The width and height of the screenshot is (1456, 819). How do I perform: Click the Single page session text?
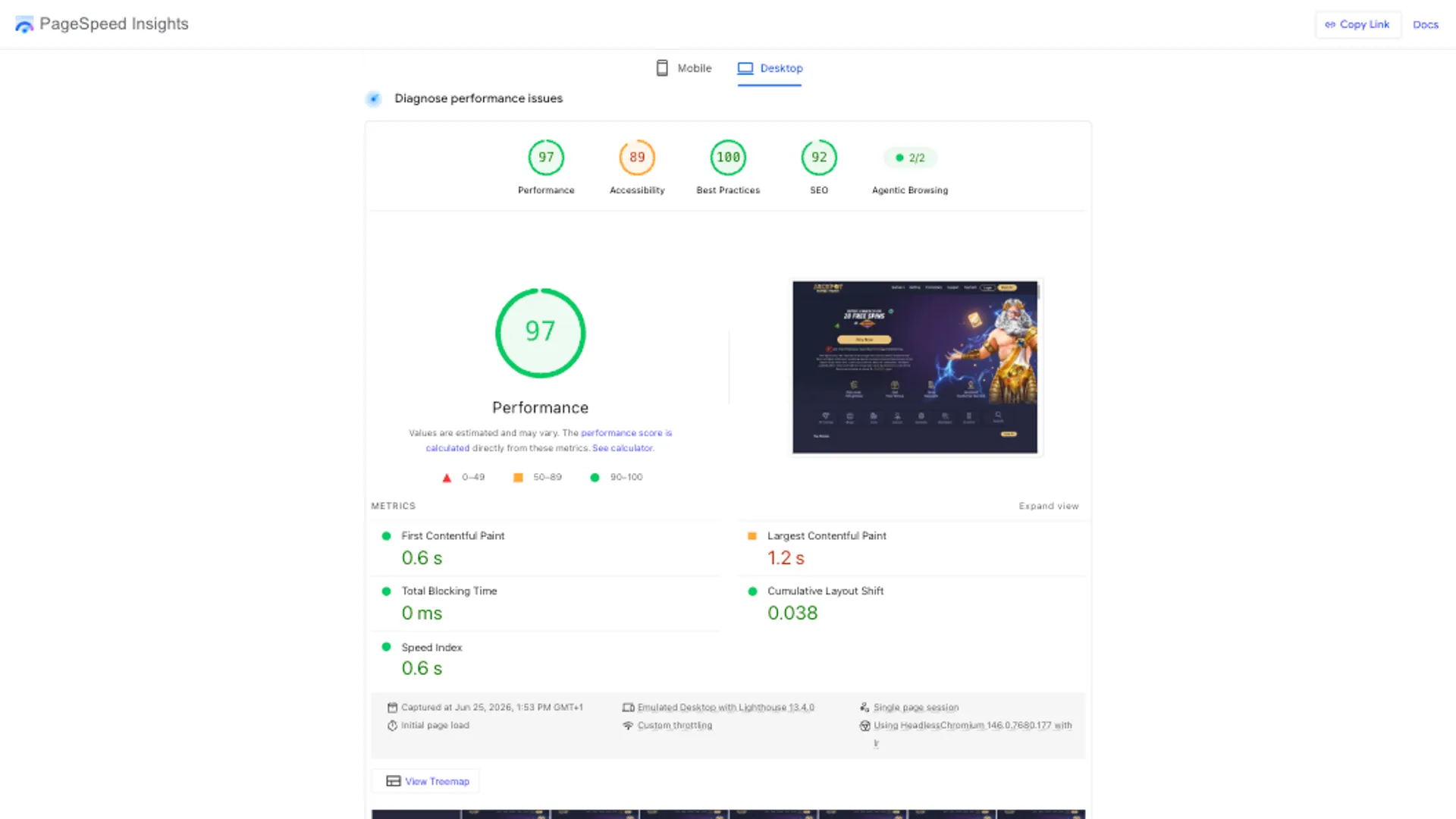point(916,708)
